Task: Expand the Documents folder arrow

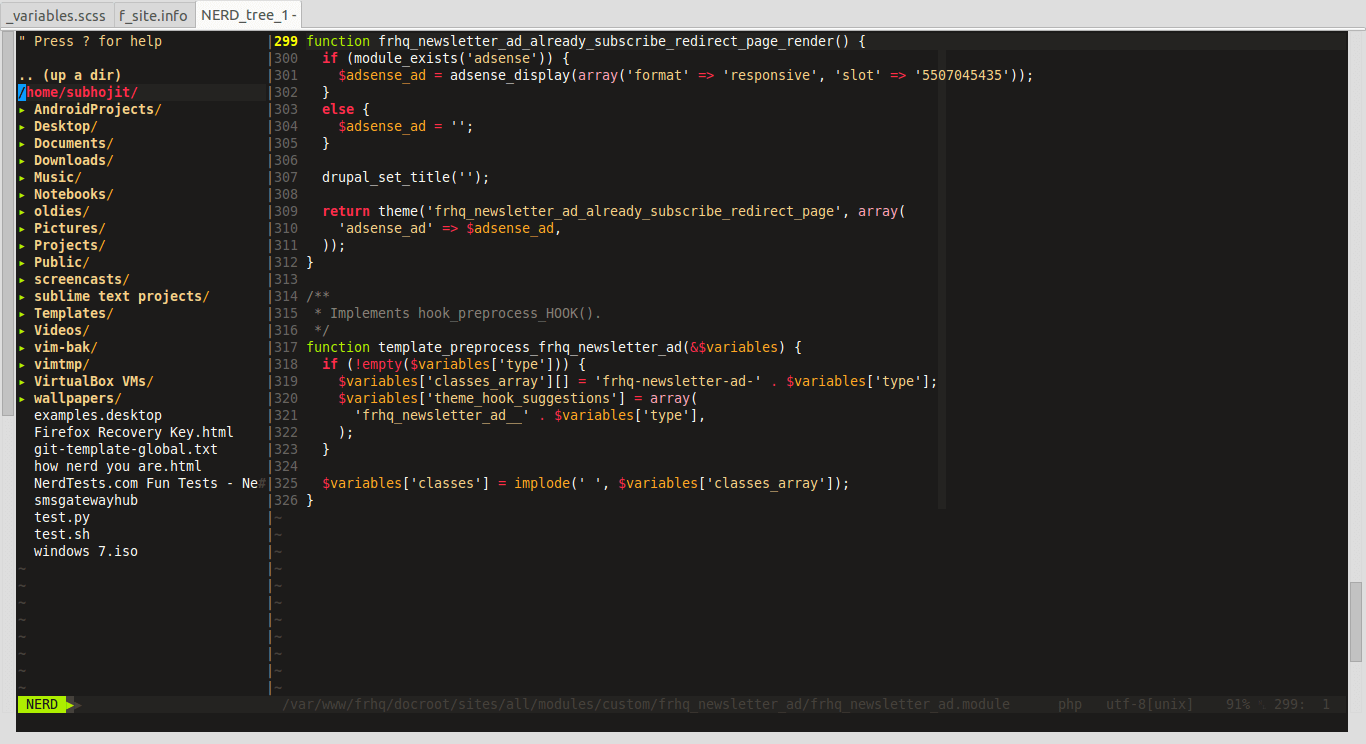Action: (x=22, y=144)
